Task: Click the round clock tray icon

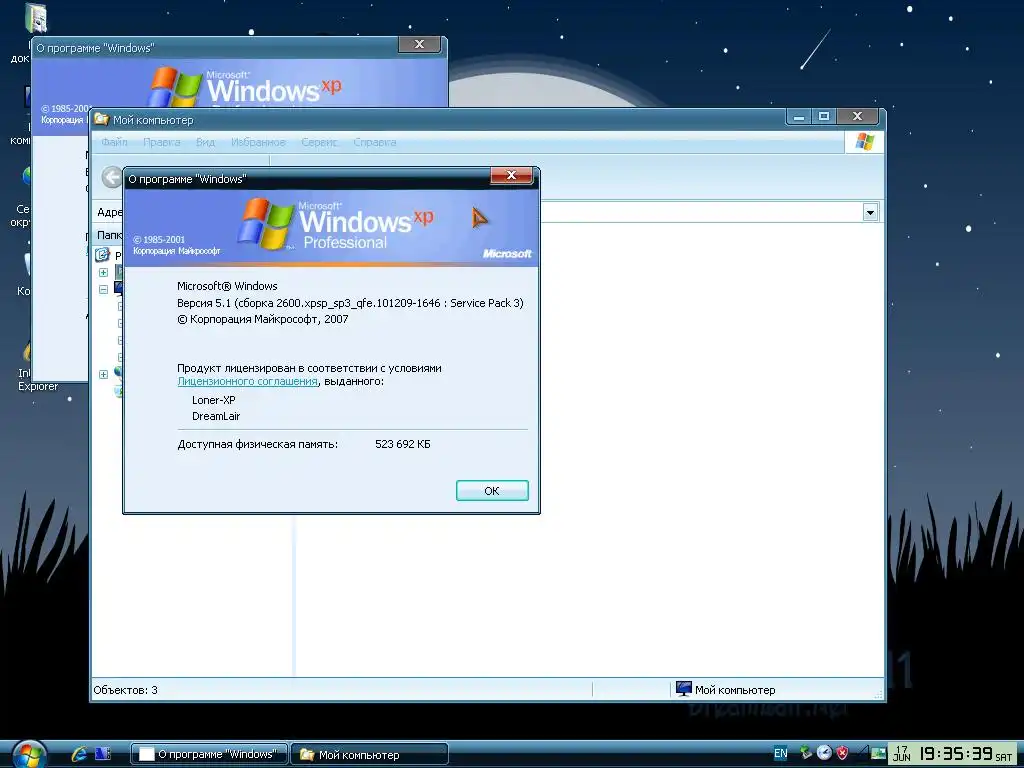Action: click(824, 753)
